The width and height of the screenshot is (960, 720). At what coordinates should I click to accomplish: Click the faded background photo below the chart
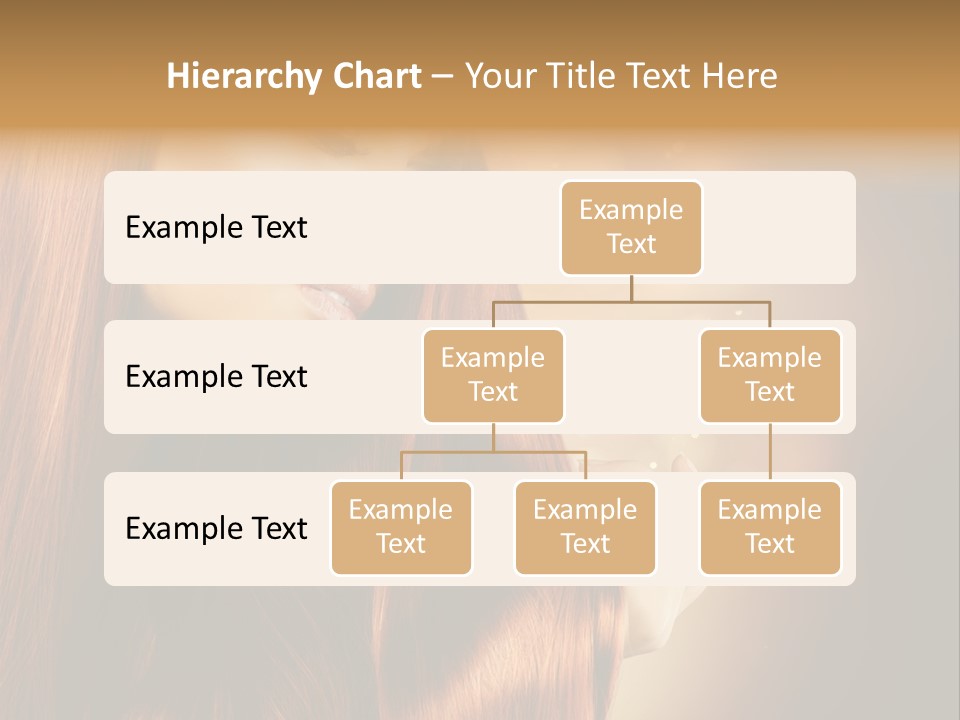pyautogui.click(x=480, y=650)
